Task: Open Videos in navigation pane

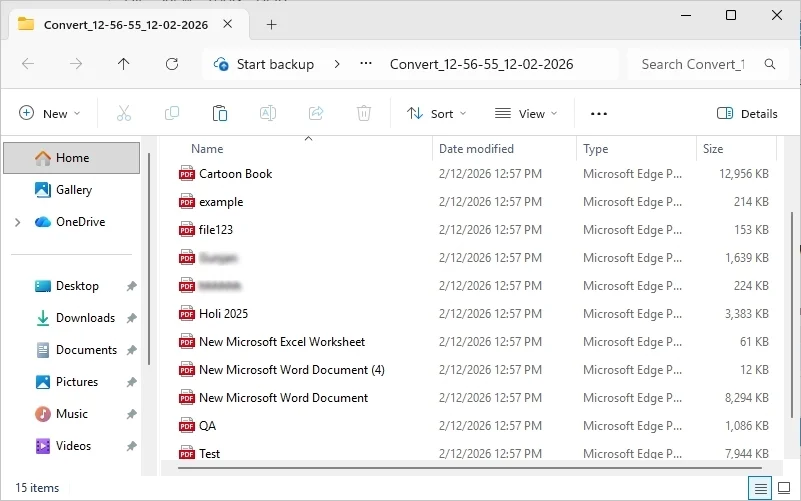Action: [73, 446]
